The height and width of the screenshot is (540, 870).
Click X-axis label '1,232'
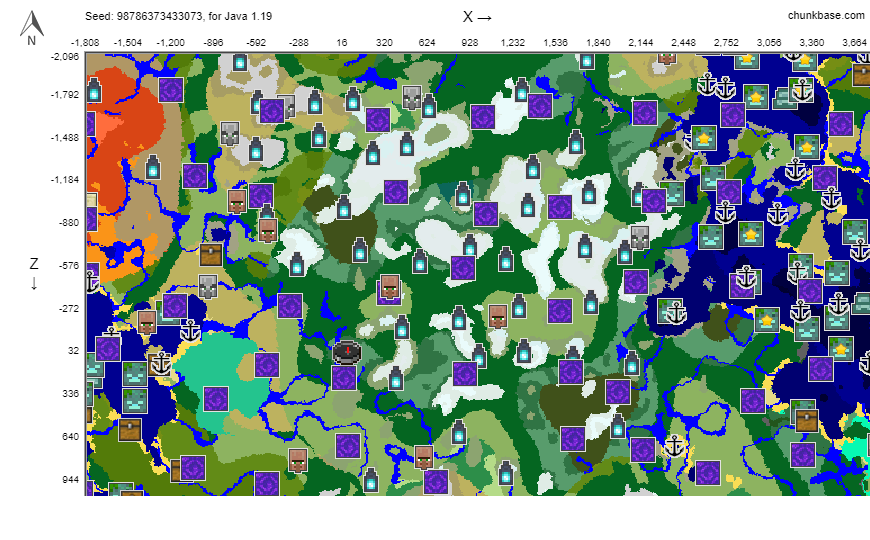(x=513, y=43)
